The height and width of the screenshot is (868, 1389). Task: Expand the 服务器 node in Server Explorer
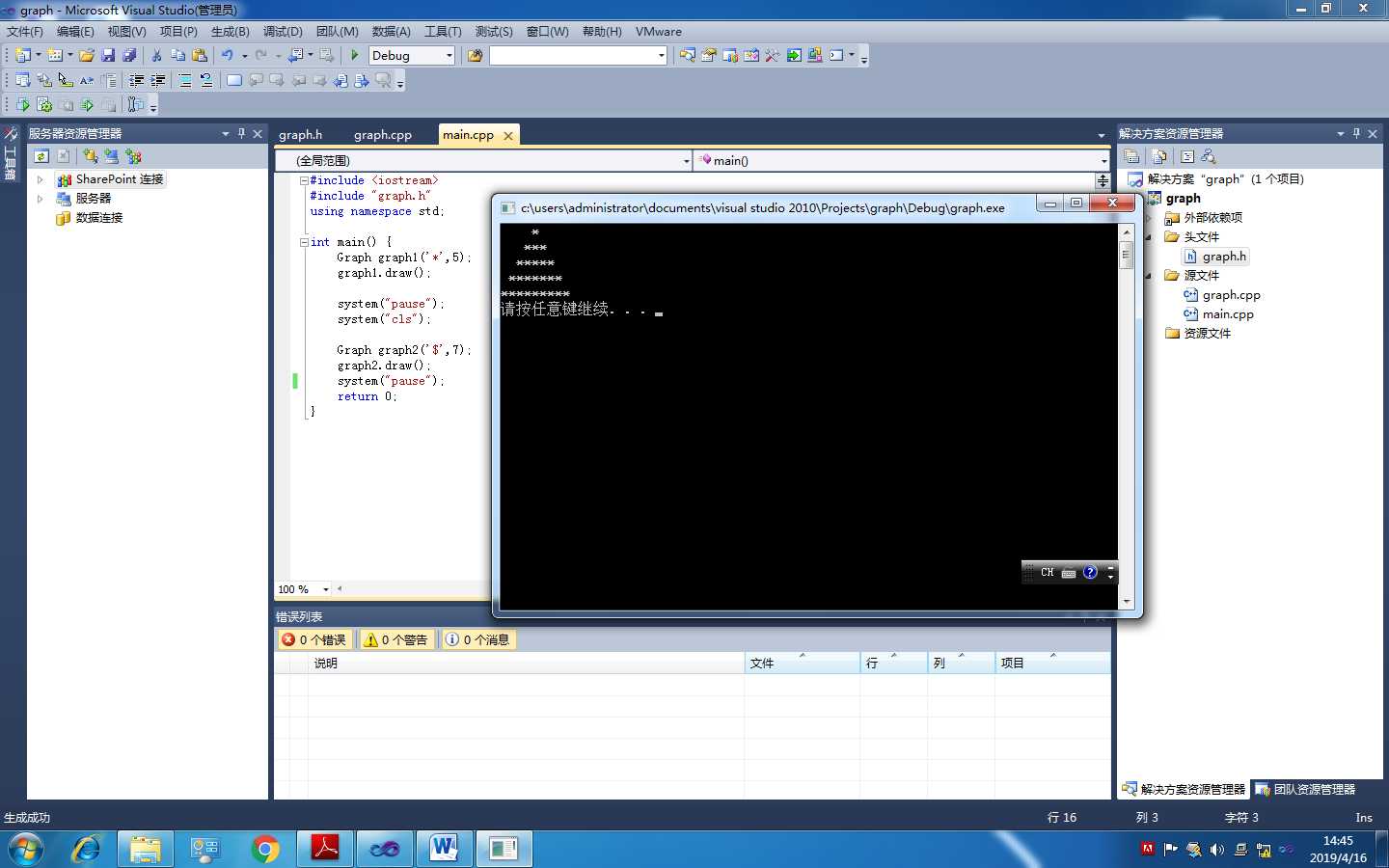coord(40,199)
